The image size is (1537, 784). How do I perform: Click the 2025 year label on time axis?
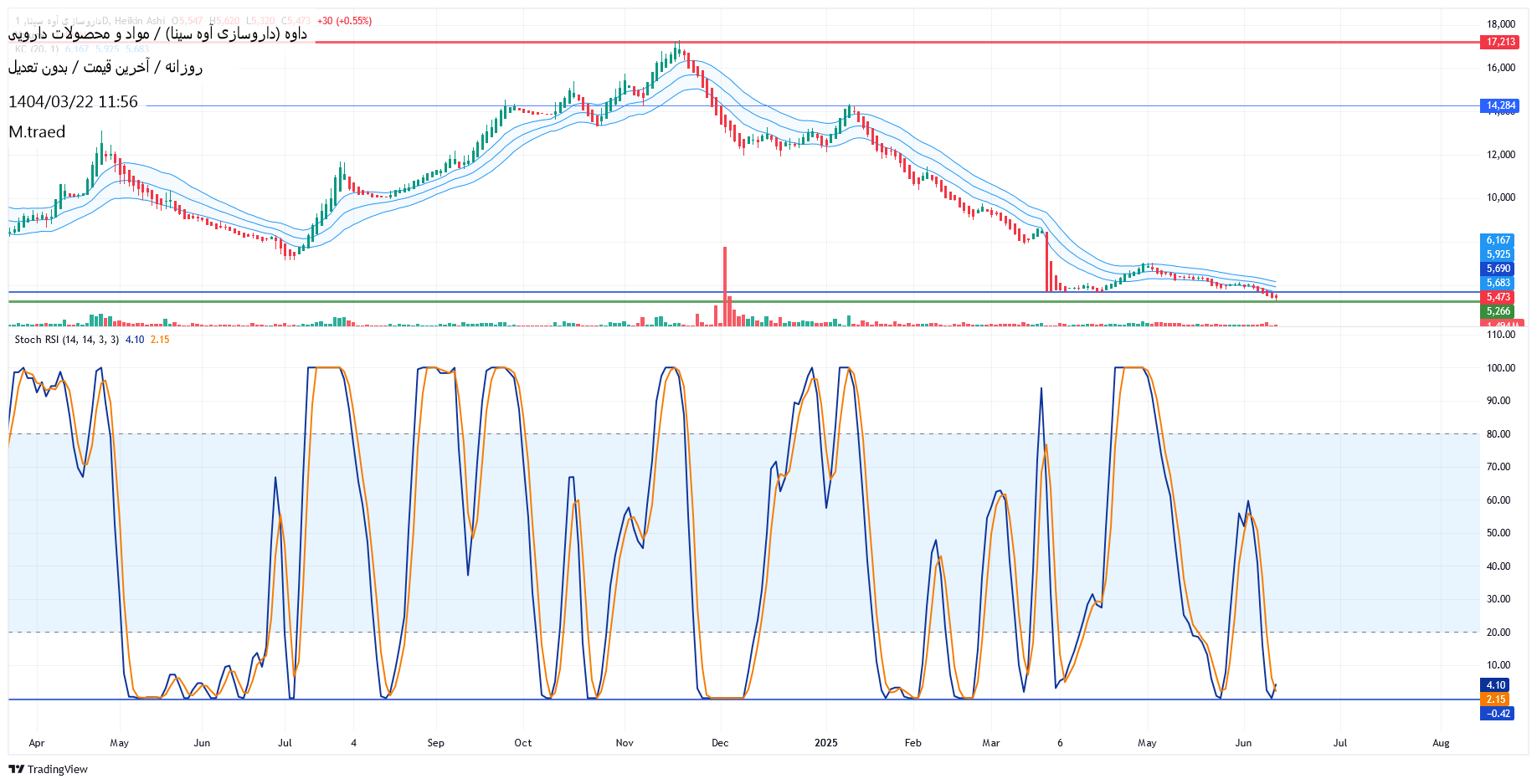(826, 743)
